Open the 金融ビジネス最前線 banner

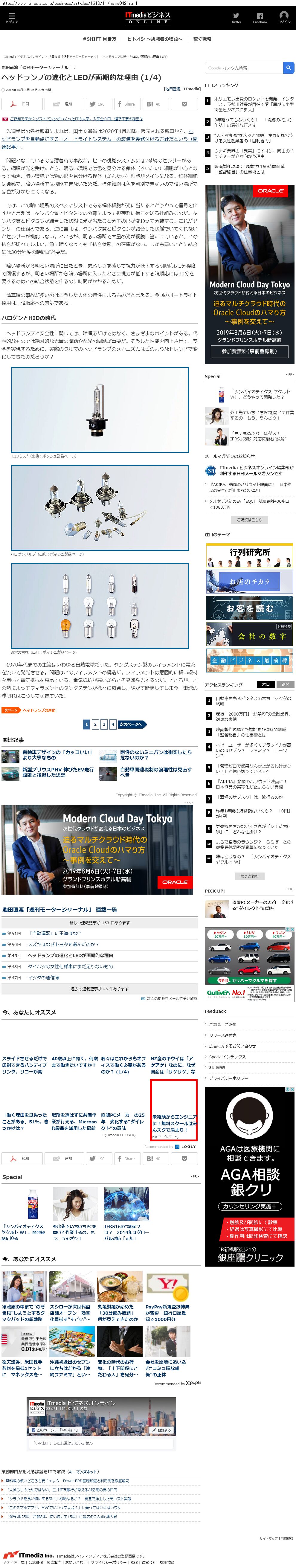[x=250, y=660]
